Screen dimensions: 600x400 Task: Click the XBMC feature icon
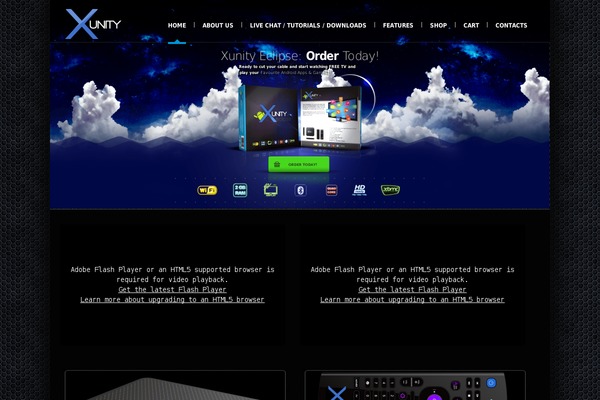[x=390, y=189]
